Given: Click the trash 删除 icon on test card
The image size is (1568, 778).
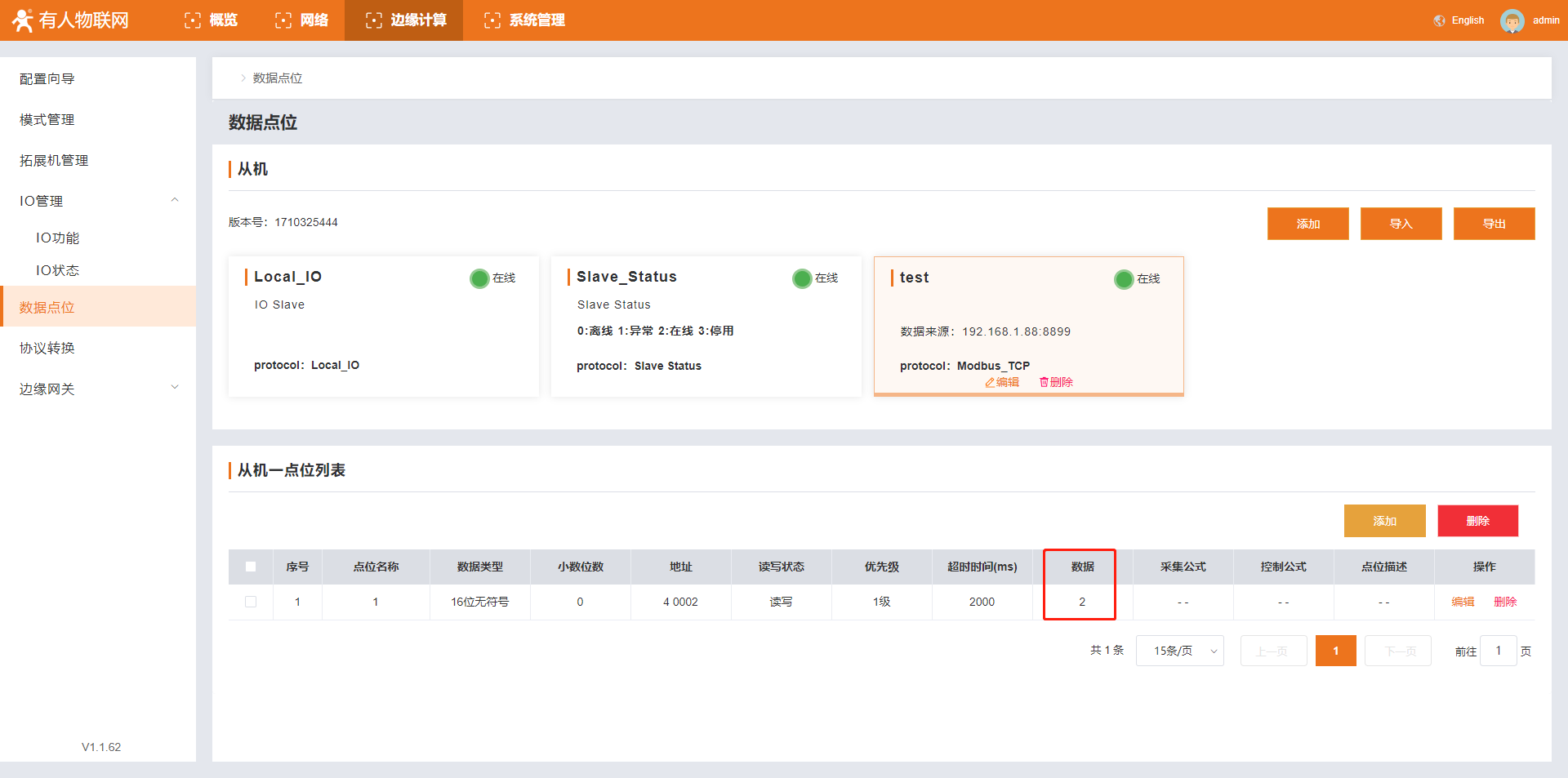Looking at the screenshot, I should click(1044, 382).
